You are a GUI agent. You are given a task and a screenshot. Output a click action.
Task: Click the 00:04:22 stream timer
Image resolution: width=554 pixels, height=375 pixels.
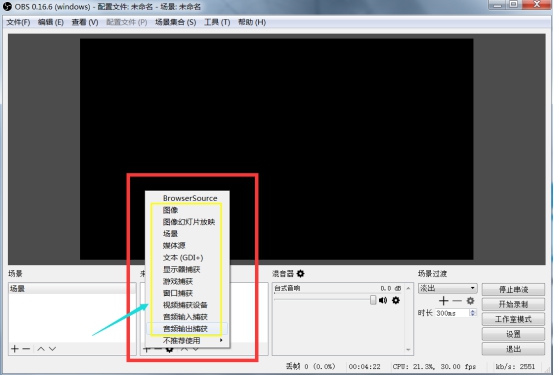(x=364, y=367)
